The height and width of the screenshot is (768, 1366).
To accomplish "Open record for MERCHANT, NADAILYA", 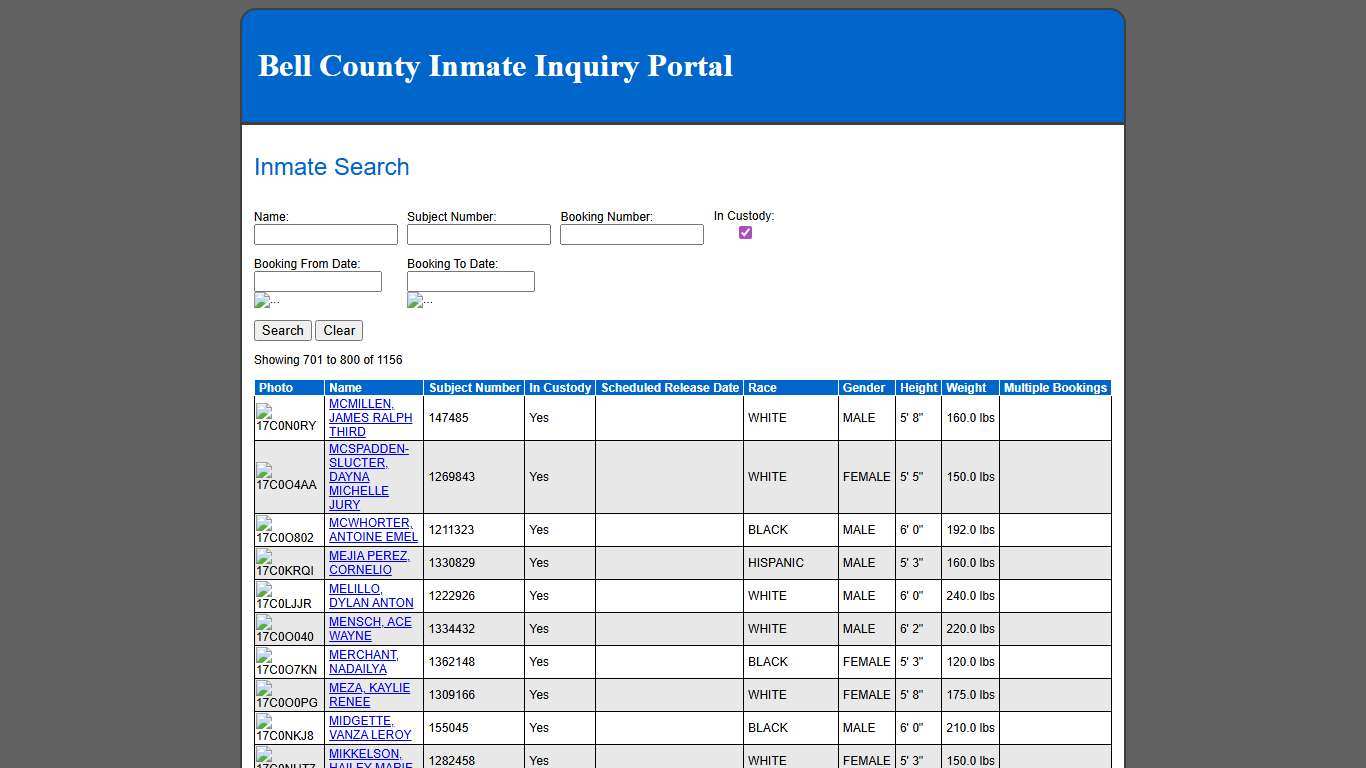I will point(364,662).
